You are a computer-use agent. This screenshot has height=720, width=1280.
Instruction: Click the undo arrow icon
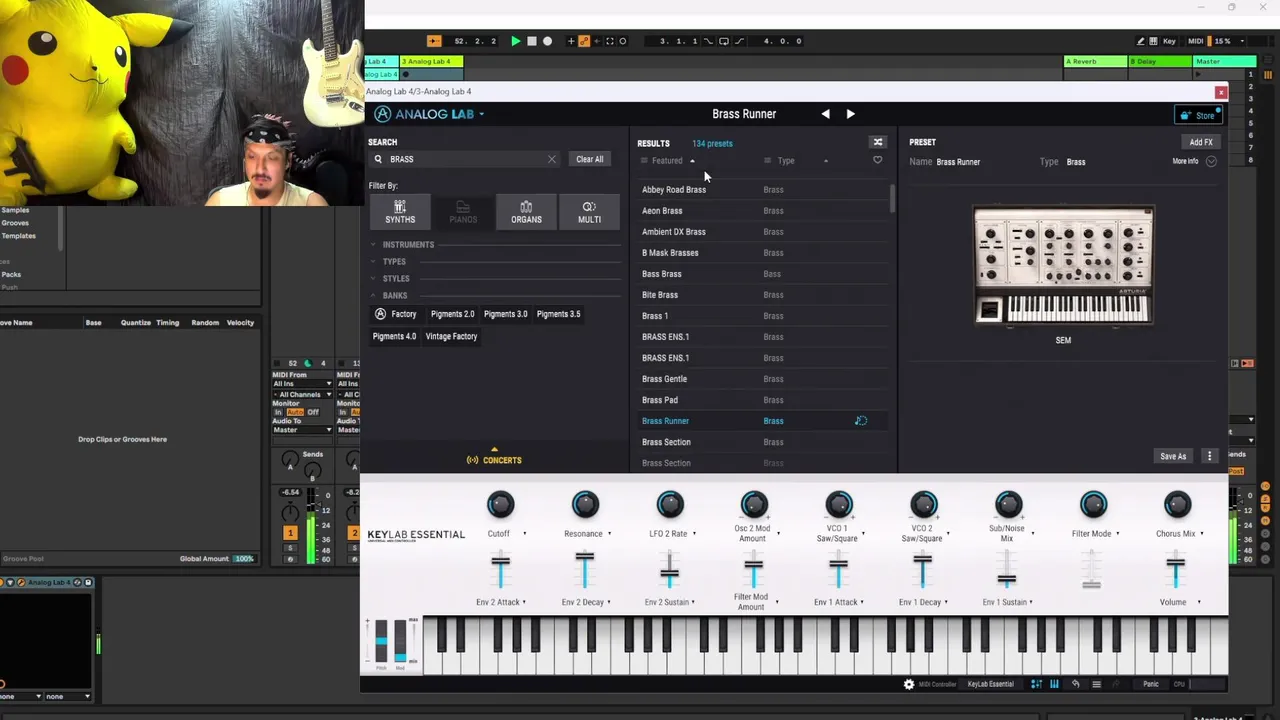tap(1075, 684)
